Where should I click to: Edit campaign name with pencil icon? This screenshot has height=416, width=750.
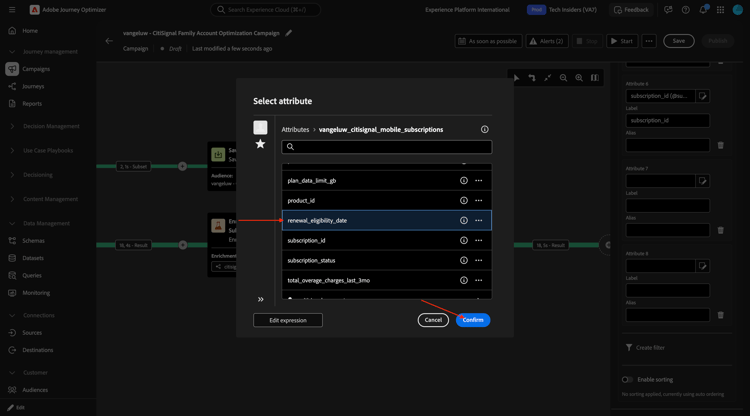pos(288,33)
